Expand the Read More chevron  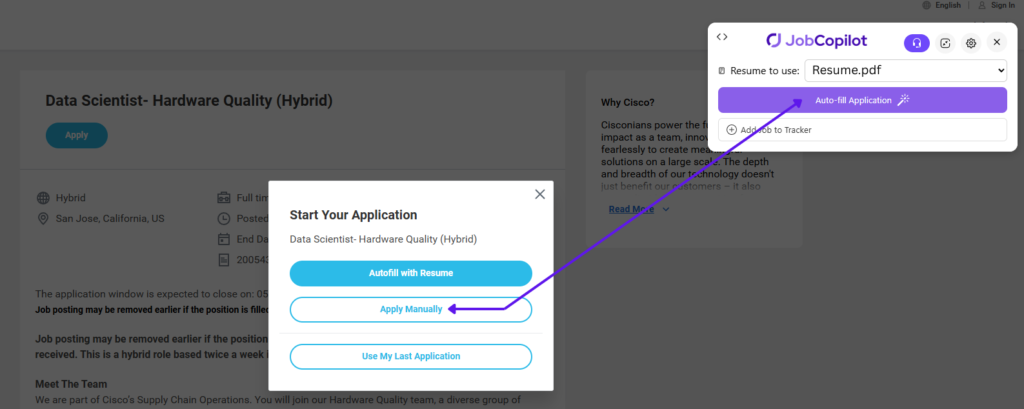(x=667, y=210)
